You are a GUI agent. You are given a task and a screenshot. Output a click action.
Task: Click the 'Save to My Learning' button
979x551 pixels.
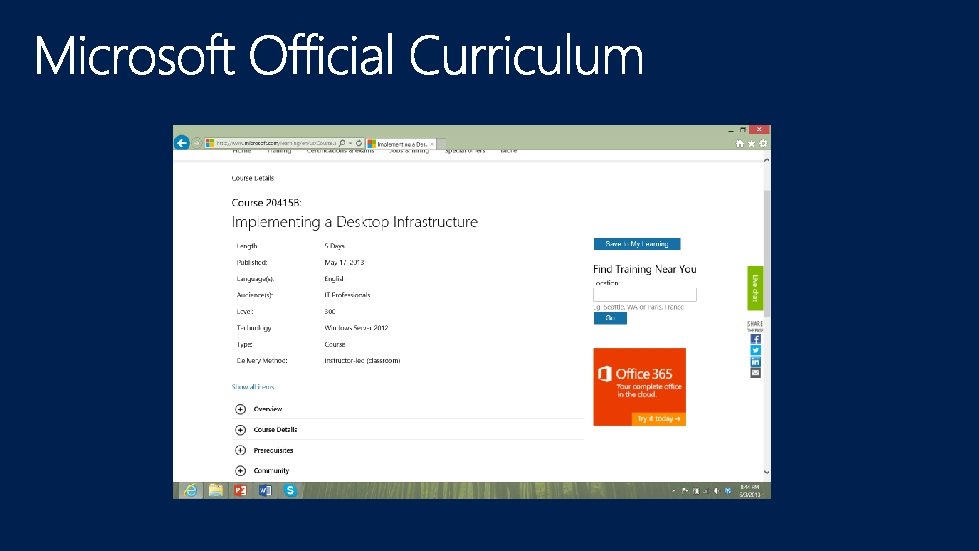(637, 244)
